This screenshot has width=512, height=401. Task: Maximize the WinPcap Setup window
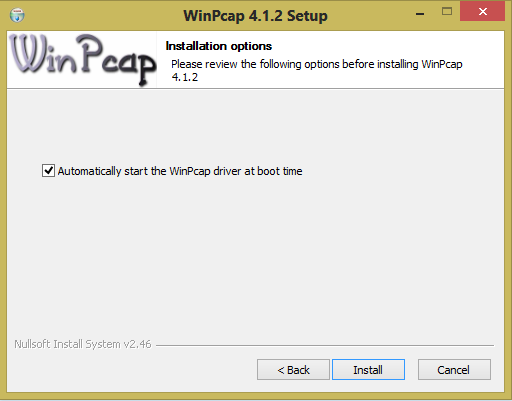(x=447, y=12)
